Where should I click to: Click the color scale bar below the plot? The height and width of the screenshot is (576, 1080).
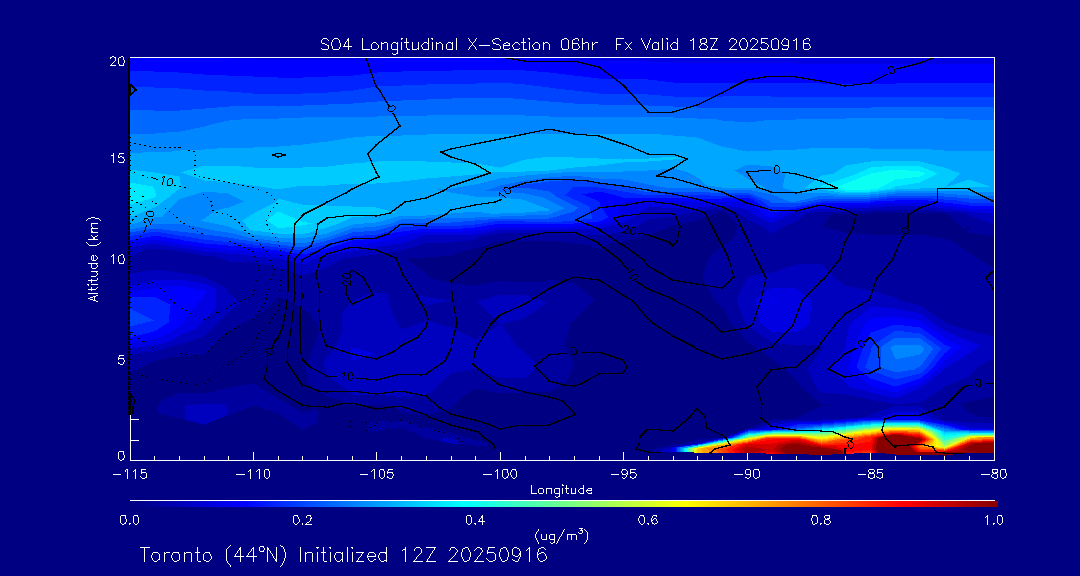click(x=563, y=504)
